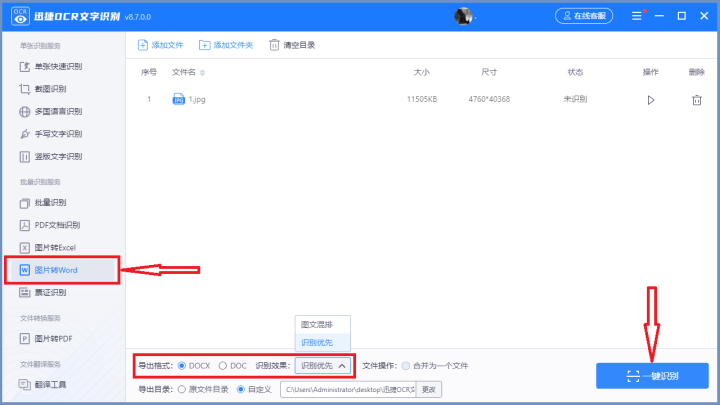This screenshot has width=720, height=405.
Task: Click the 添加文件 toolbar button
Action: coord(160,45)
